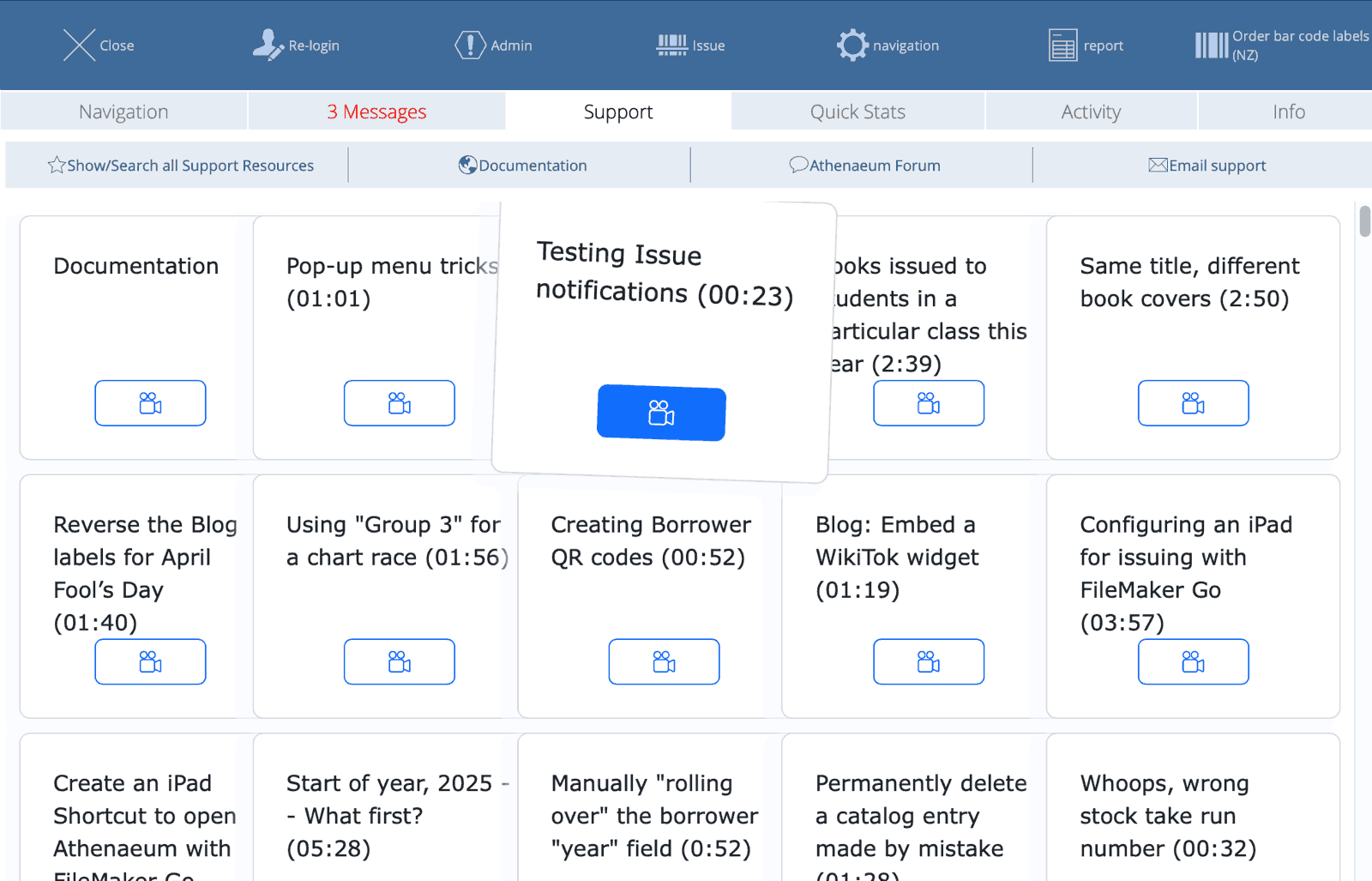Visit the Athenaeum Forum
The height and width of the screenshot is (881, 1372).
[x=864, y=166]
